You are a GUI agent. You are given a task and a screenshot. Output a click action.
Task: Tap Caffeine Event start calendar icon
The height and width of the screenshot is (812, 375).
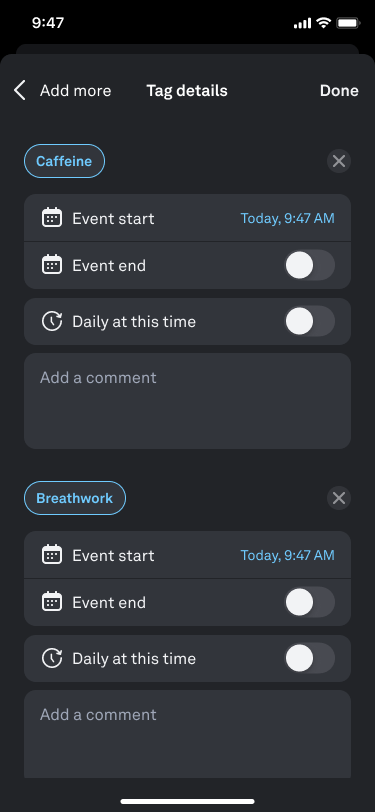coord(52,218)
